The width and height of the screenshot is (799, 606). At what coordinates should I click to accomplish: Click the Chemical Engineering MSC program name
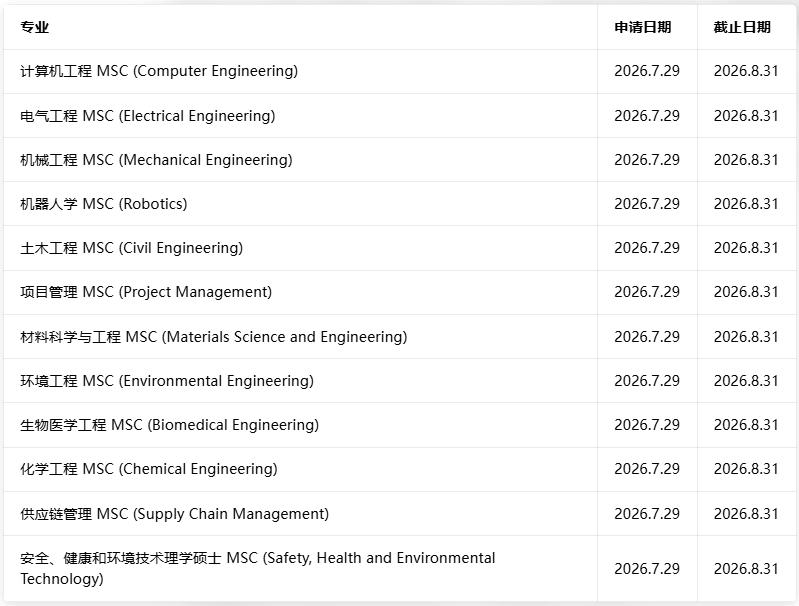point(149,469)
